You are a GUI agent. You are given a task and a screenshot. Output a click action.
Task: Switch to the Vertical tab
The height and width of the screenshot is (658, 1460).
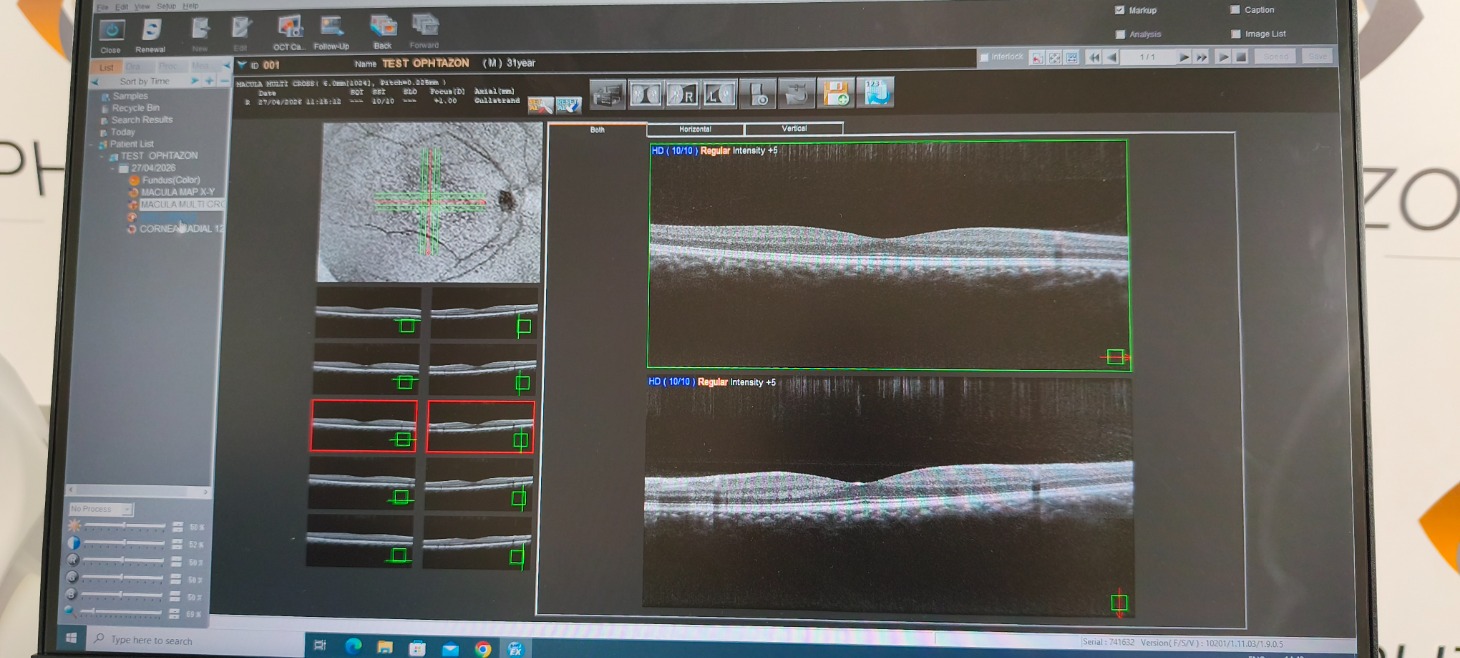pos(794,129)
